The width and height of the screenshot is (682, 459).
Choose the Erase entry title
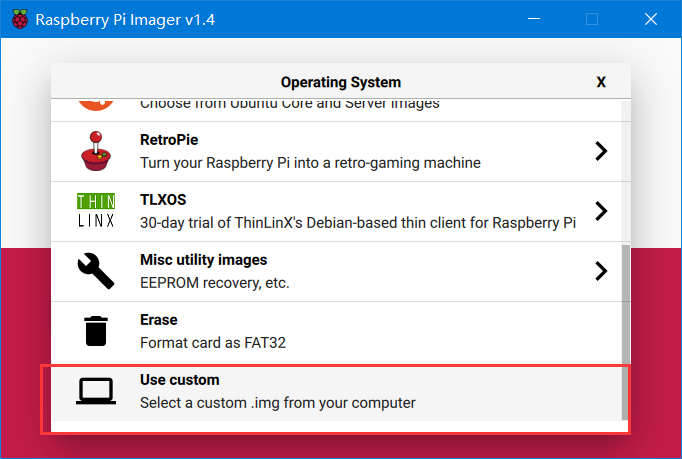coord(159,320)
